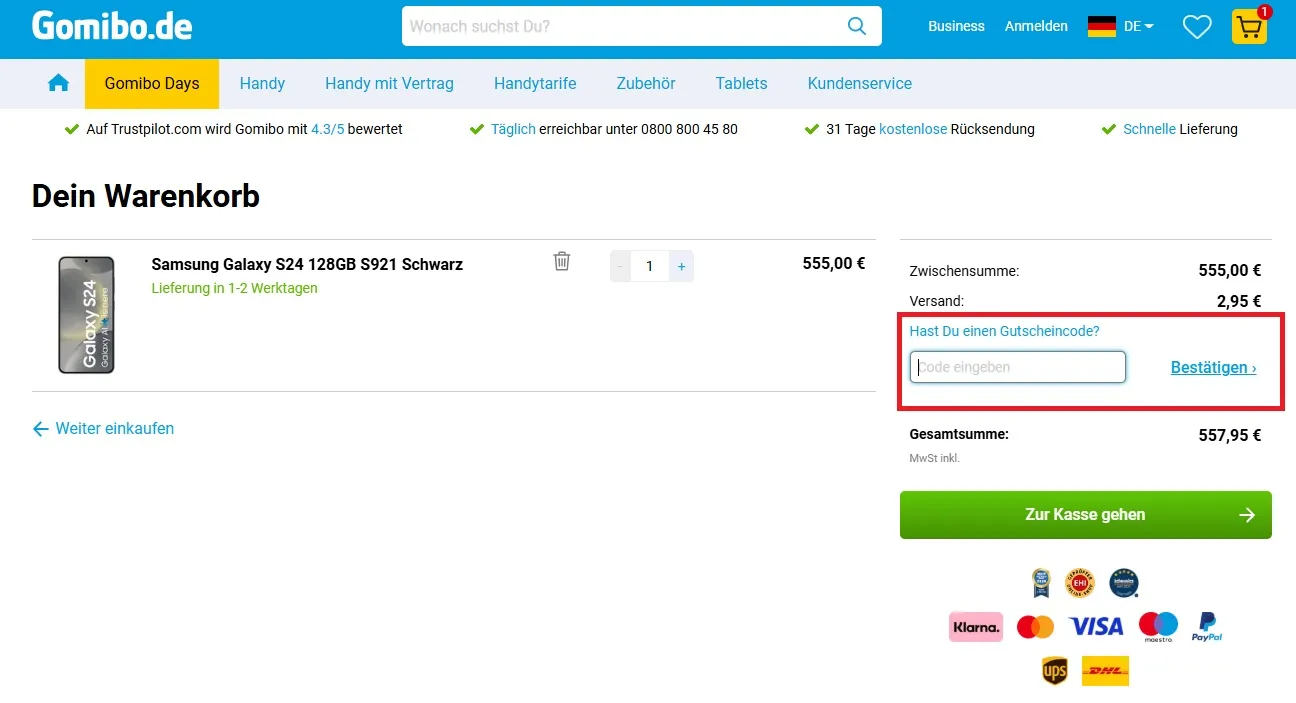The image size is (1296, 703).
Task: Open the DE language dropdown
Action: point(1122,27)
